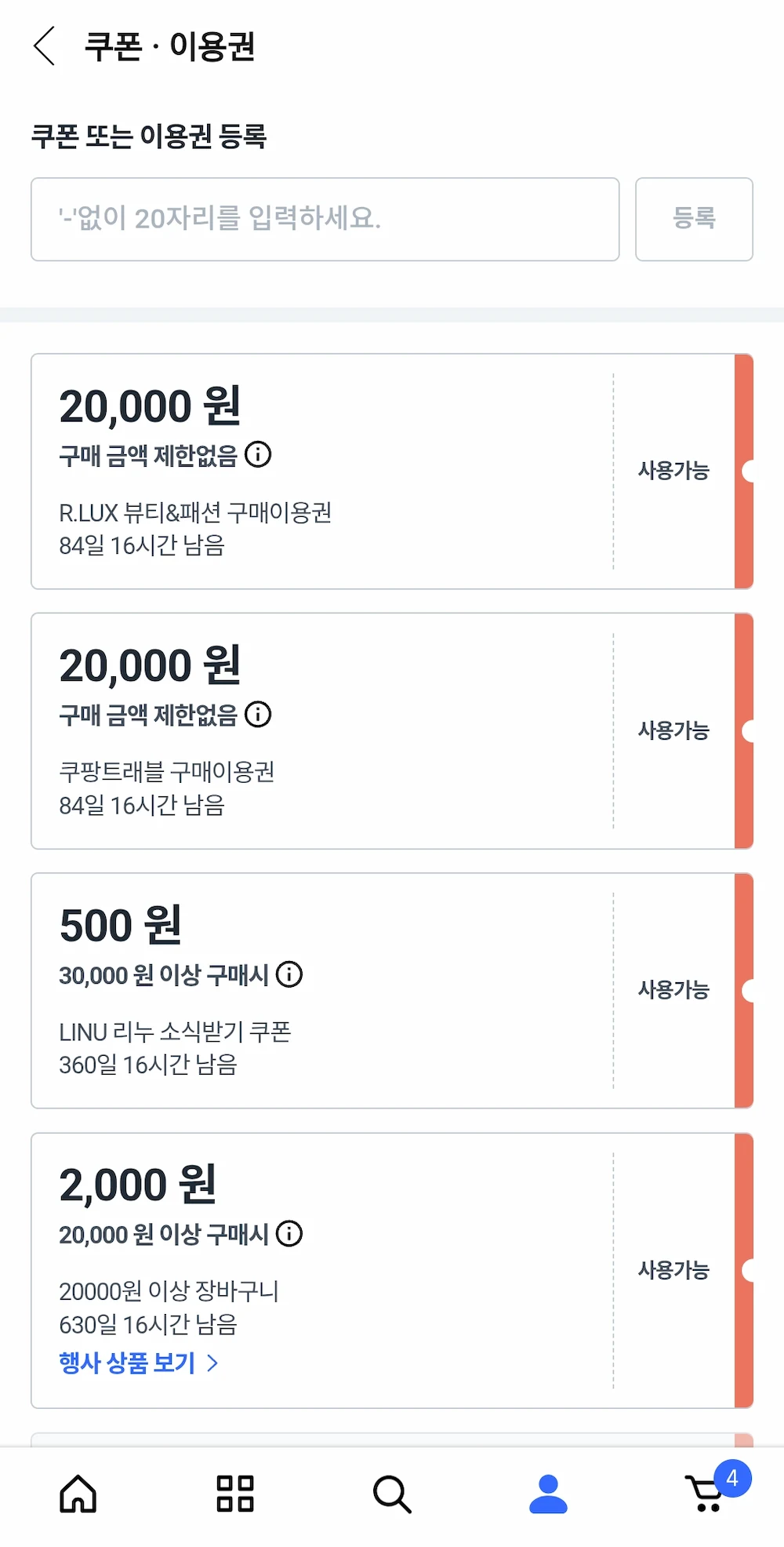Viewport: 784px width, 1547px height.
Task: Open the shopping cart with 4 items
Action: tap(705, 1494)
